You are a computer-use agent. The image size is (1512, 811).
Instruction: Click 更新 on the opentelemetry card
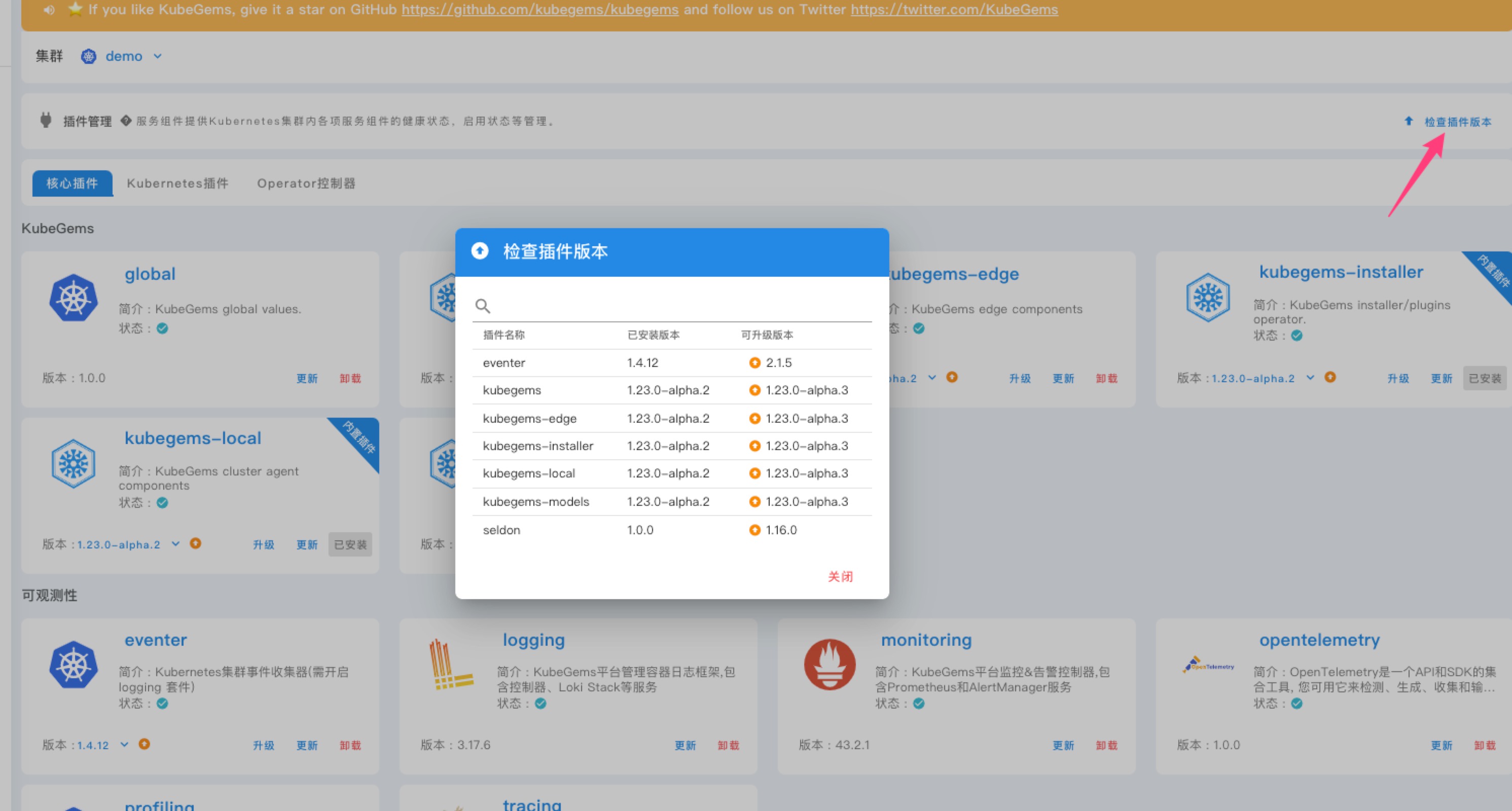tap(1442, 745)
